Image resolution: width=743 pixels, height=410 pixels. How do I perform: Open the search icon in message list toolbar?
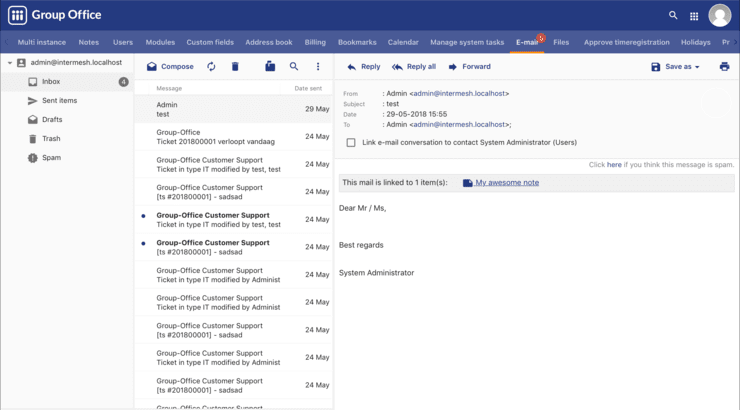pos(294,66)
